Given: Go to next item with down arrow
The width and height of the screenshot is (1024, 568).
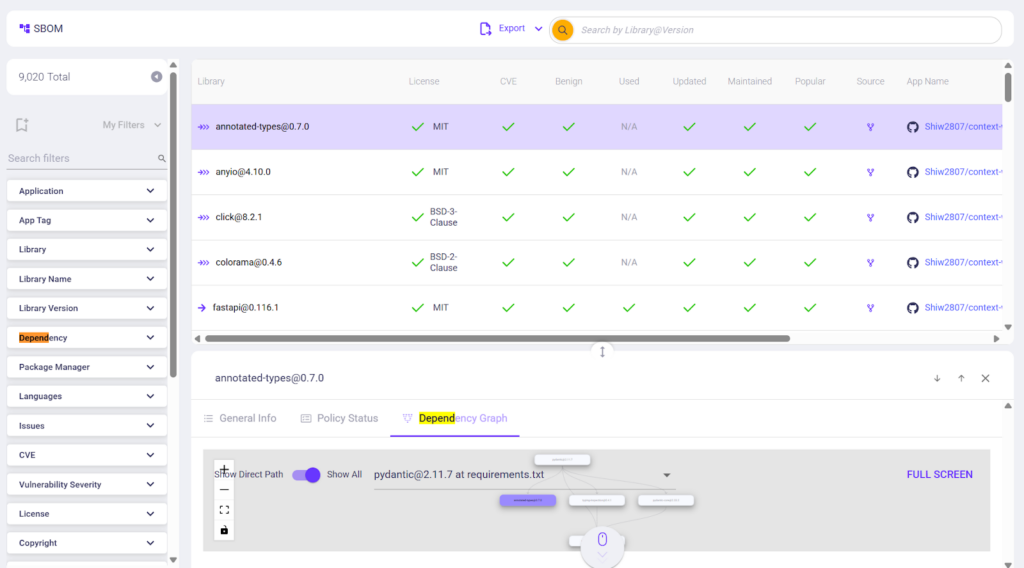Looking at the screenshot, I should point(937,379).
